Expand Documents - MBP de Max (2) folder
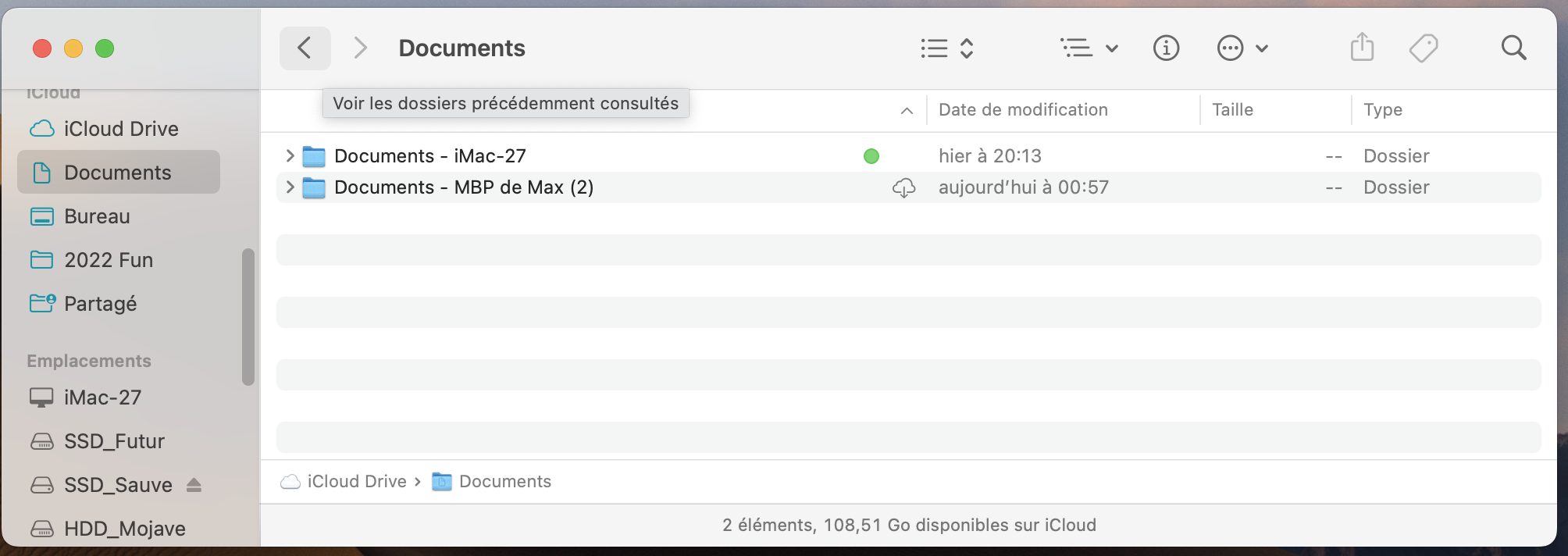 290,187
